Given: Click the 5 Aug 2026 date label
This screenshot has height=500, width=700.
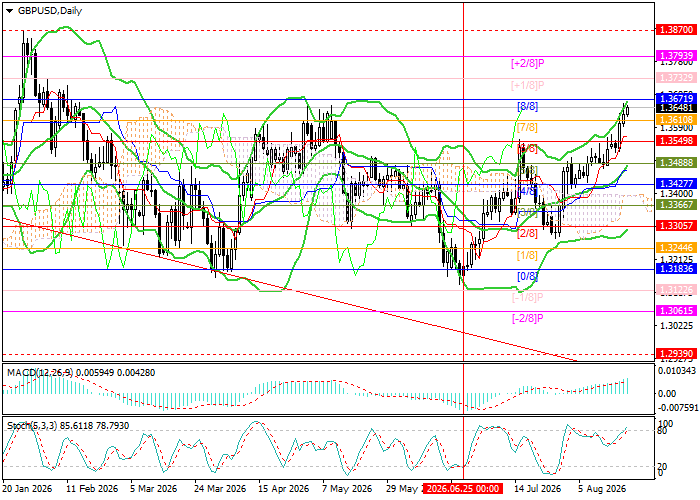Looking at the screenshot, I should coord(602,488).
